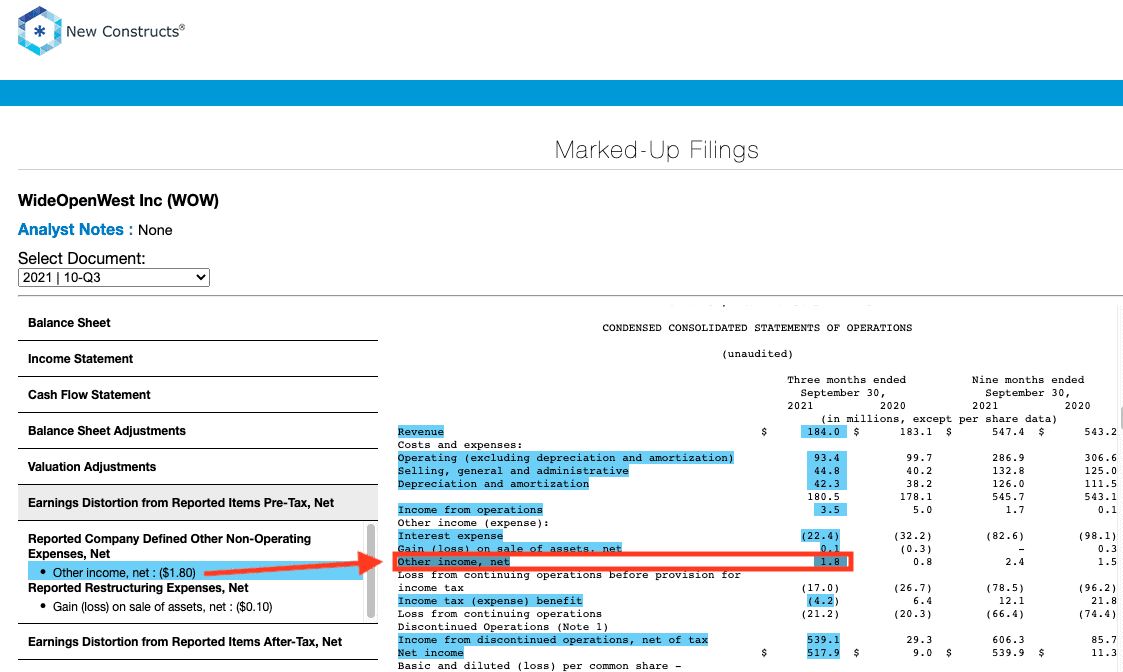Open the Income Statement section
Image resolution: width=1123 pixels, height=672 pixels.
[198, 359]
